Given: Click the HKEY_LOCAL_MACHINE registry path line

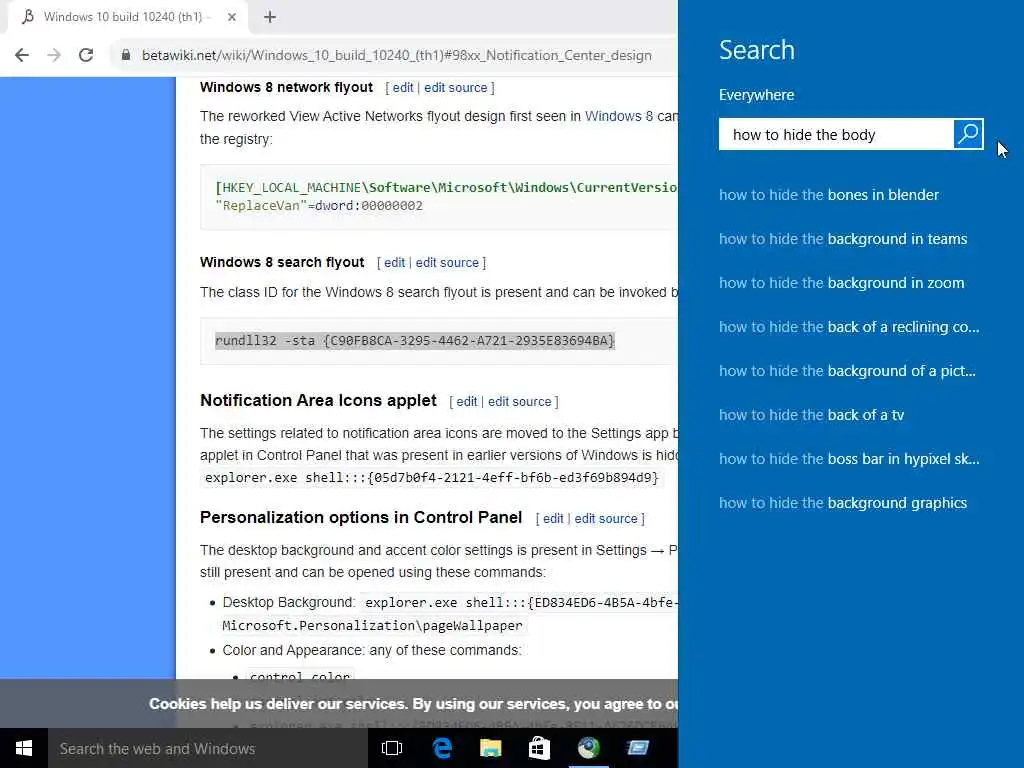Looking at the screenshot, I should (x=446, y=187).
